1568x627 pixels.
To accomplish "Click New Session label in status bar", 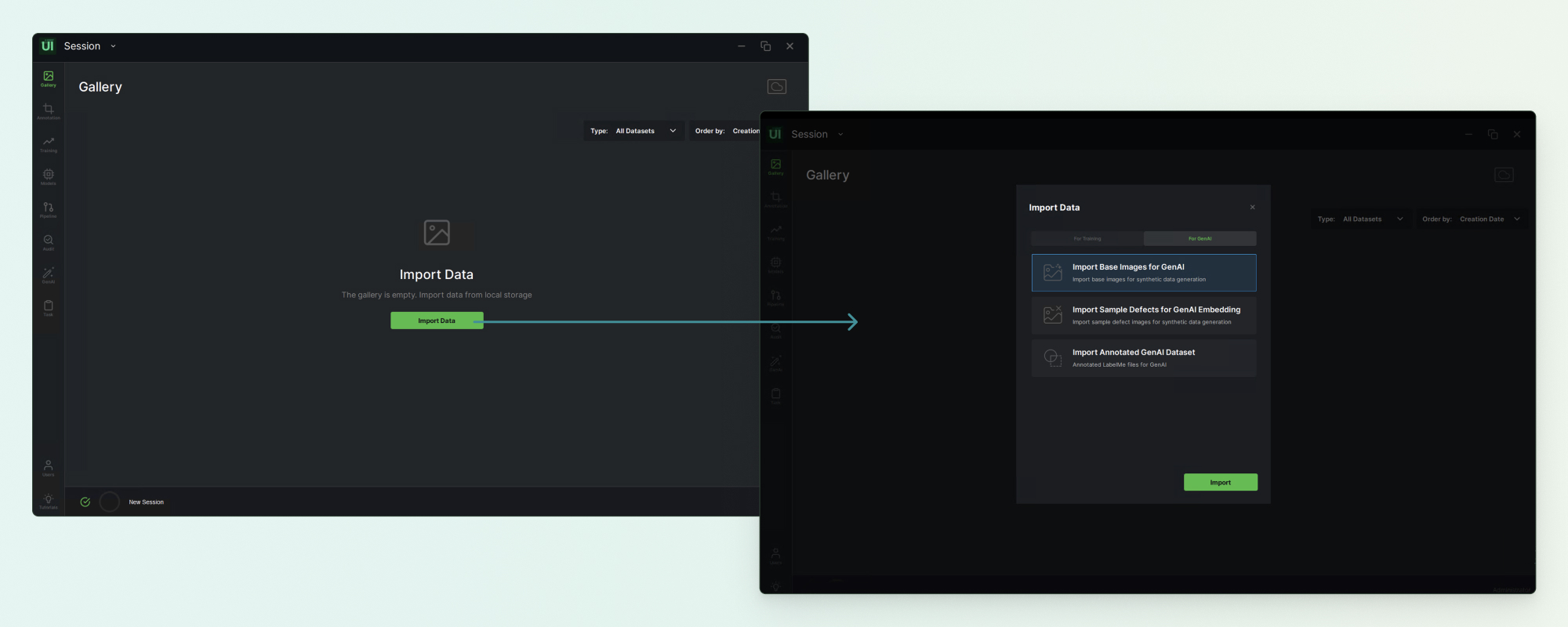I will [x=147, y=502].
